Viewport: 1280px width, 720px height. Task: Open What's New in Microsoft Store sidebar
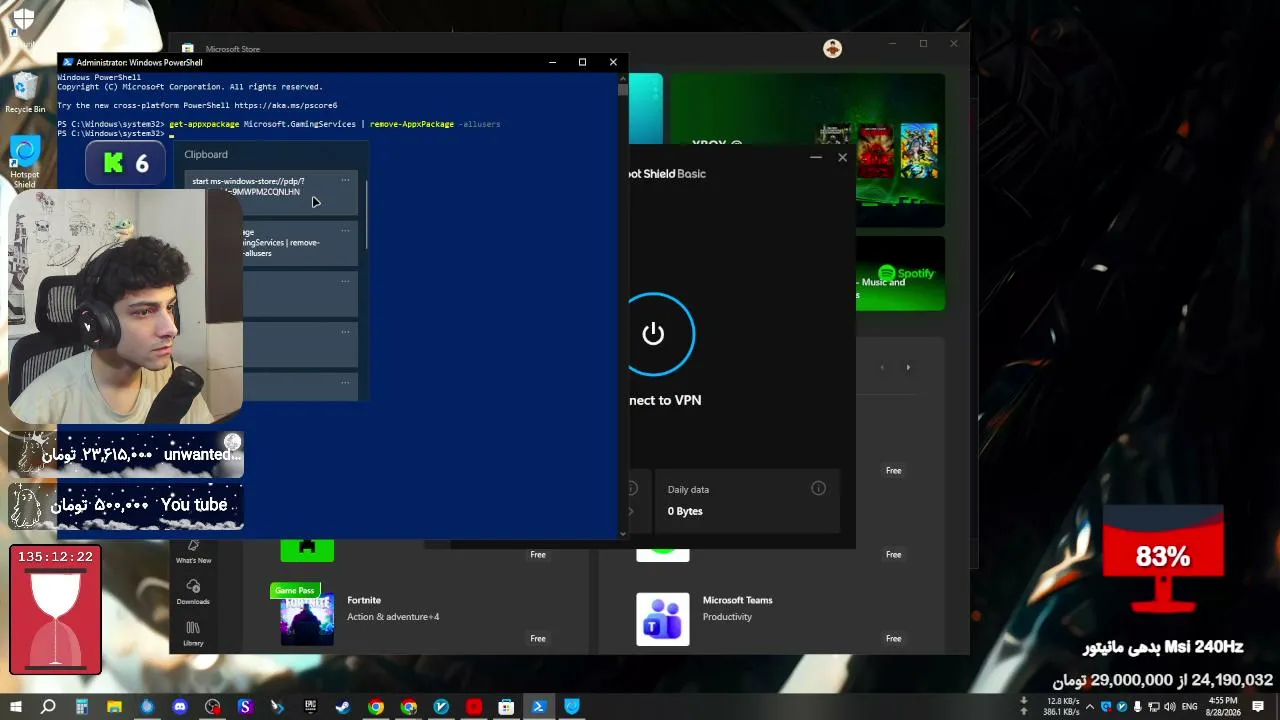click(x=193, y=551)
